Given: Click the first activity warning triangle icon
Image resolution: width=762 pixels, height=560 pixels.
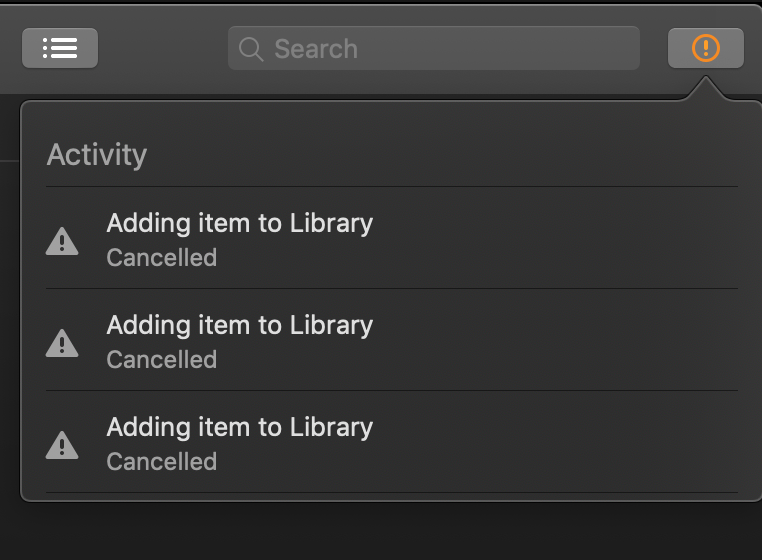Looking at the screenshot, I should [62, 241].
